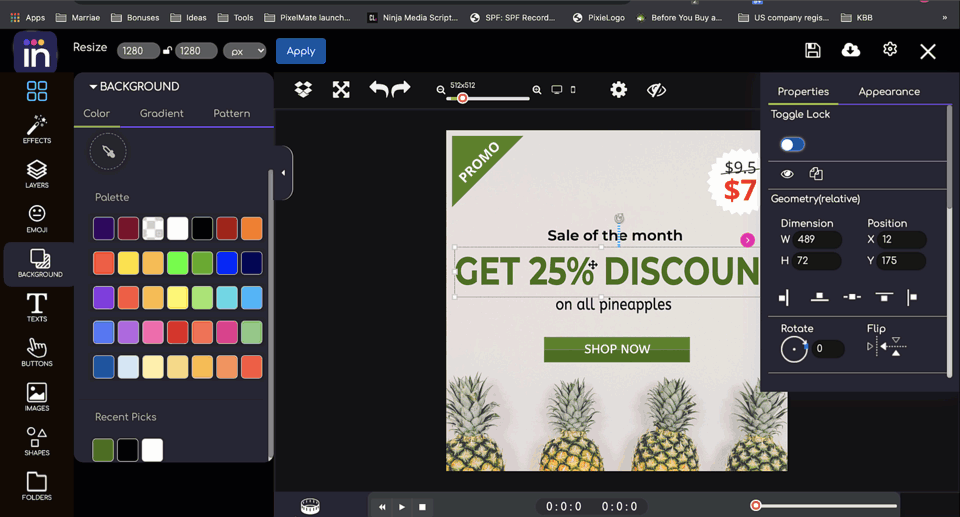The height and width of the screenshot is (517, 960).
Task: Open the Layers panel
Action: (x=37, y=174)
